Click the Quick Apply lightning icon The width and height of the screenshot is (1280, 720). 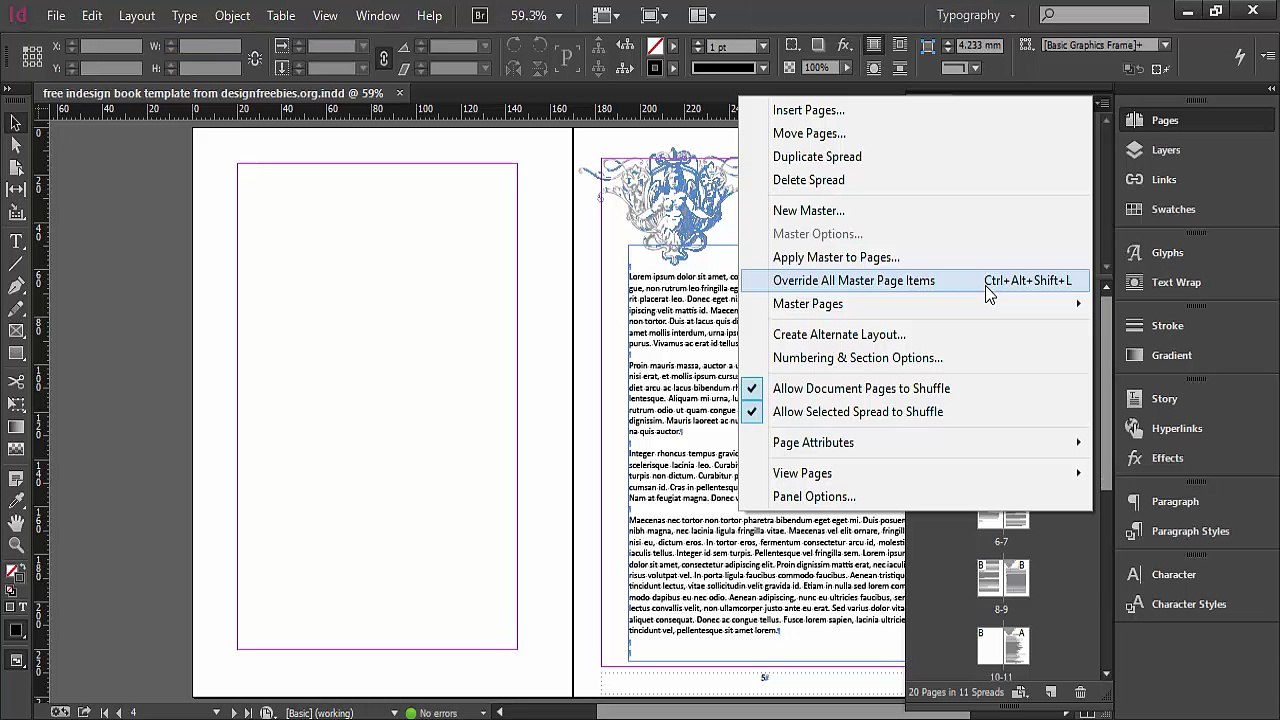tap(1240, 57)
